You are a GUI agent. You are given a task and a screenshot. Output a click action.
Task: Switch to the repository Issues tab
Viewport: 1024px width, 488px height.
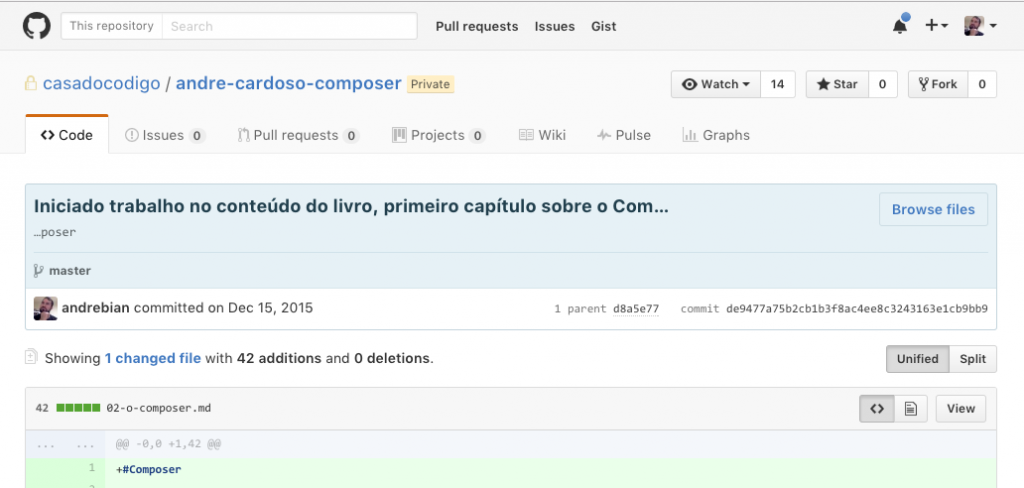tap(165, 135)
